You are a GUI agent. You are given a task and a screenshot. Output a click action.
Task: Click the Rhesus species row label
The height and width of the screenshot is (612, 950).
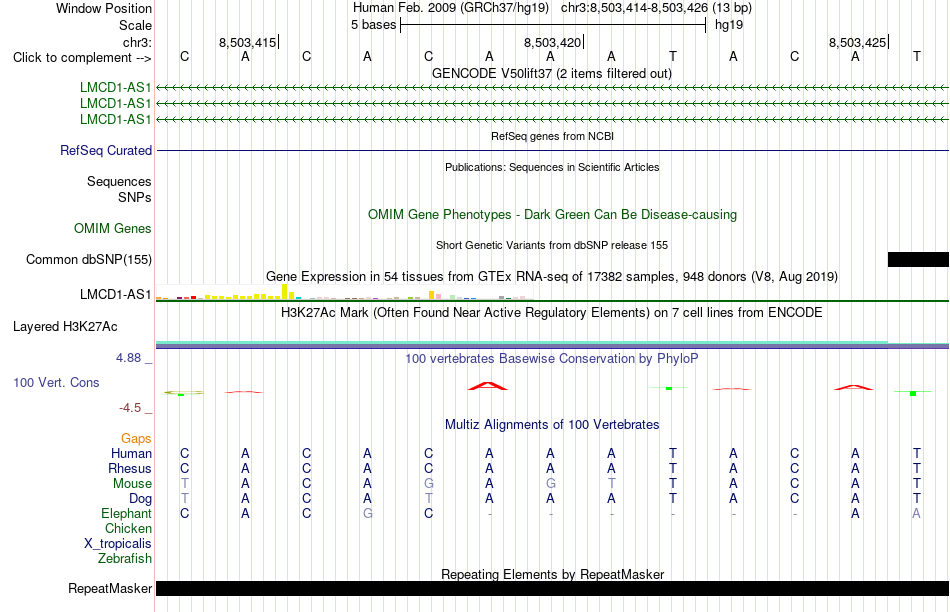tap(130, 468)
